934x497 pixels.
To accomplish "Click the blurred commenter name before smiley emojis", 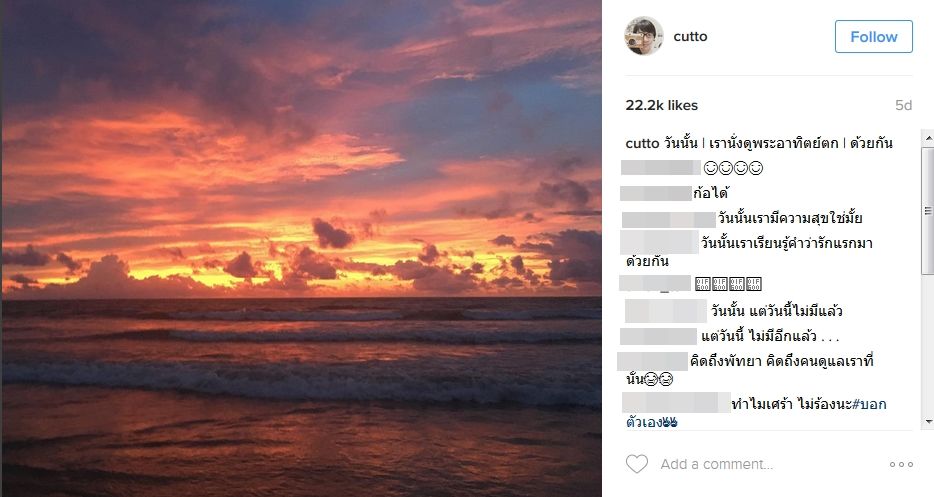I will pyautogui.click(x=661, y=167).
